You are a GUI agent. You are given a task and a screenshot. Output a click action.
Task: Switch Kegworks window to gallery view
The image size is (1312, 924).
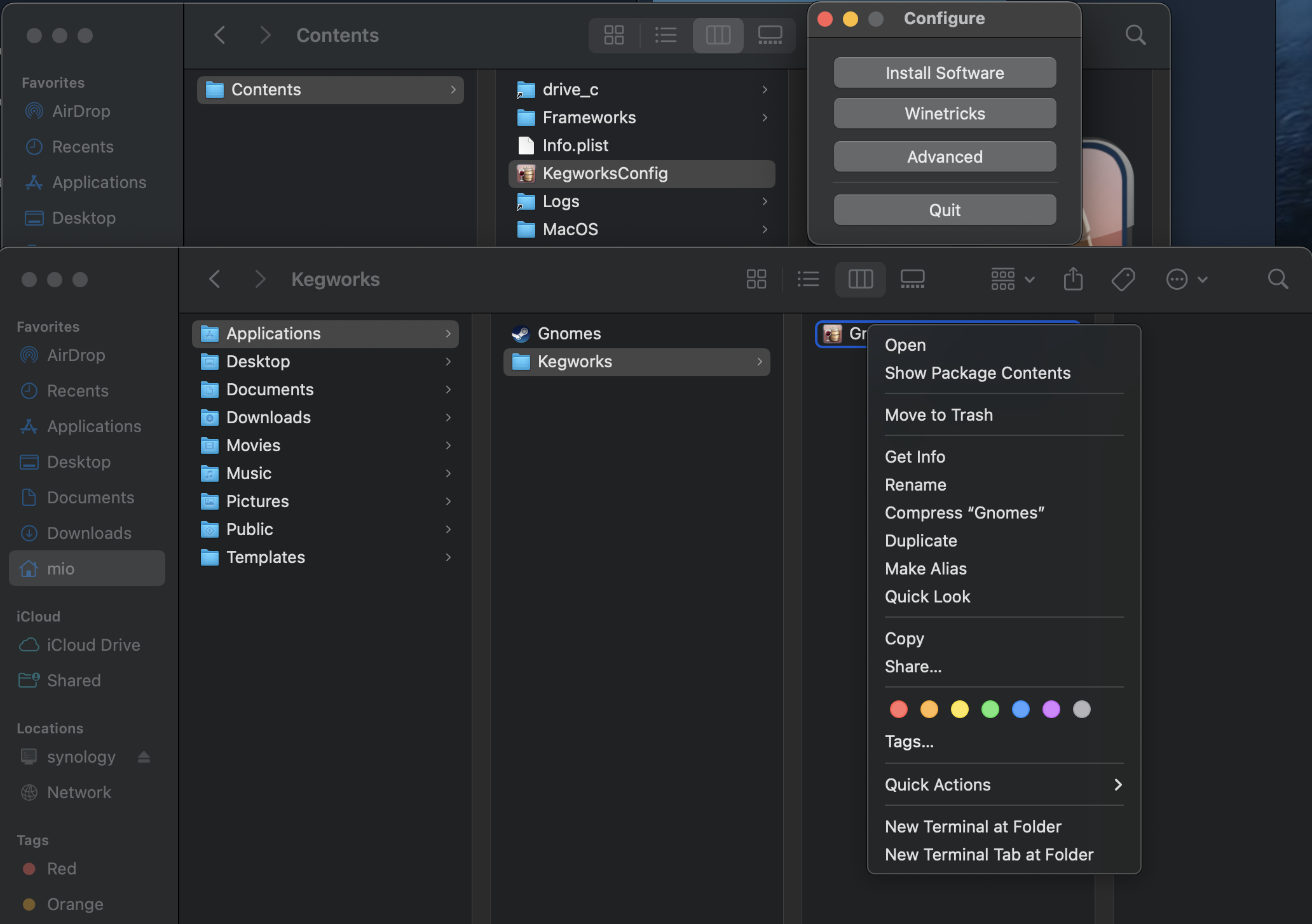click(912, 279)
